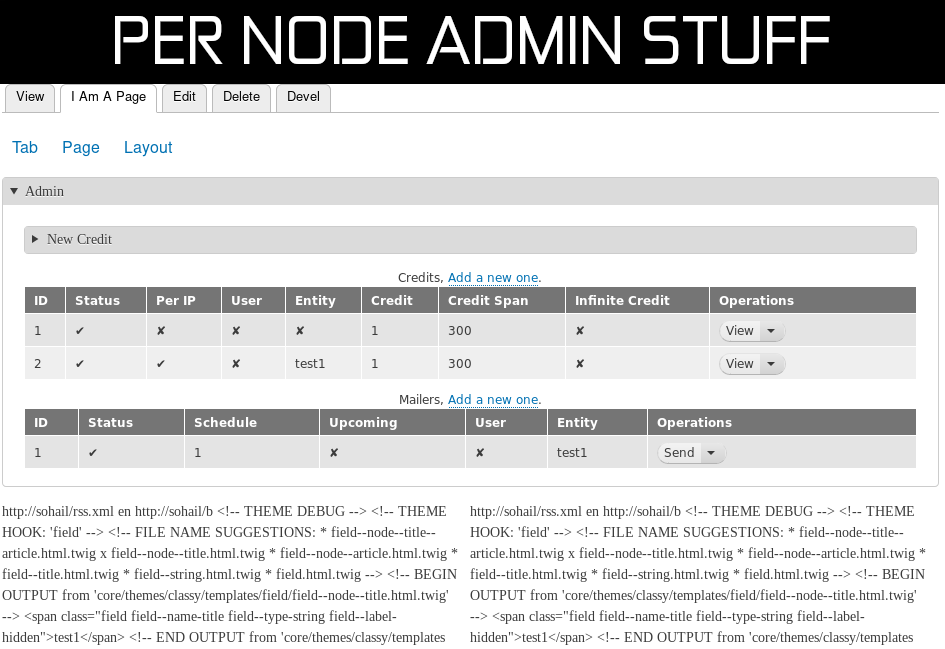Open dropdown arrow beside View for credit 2

click(x=771, y=364)
